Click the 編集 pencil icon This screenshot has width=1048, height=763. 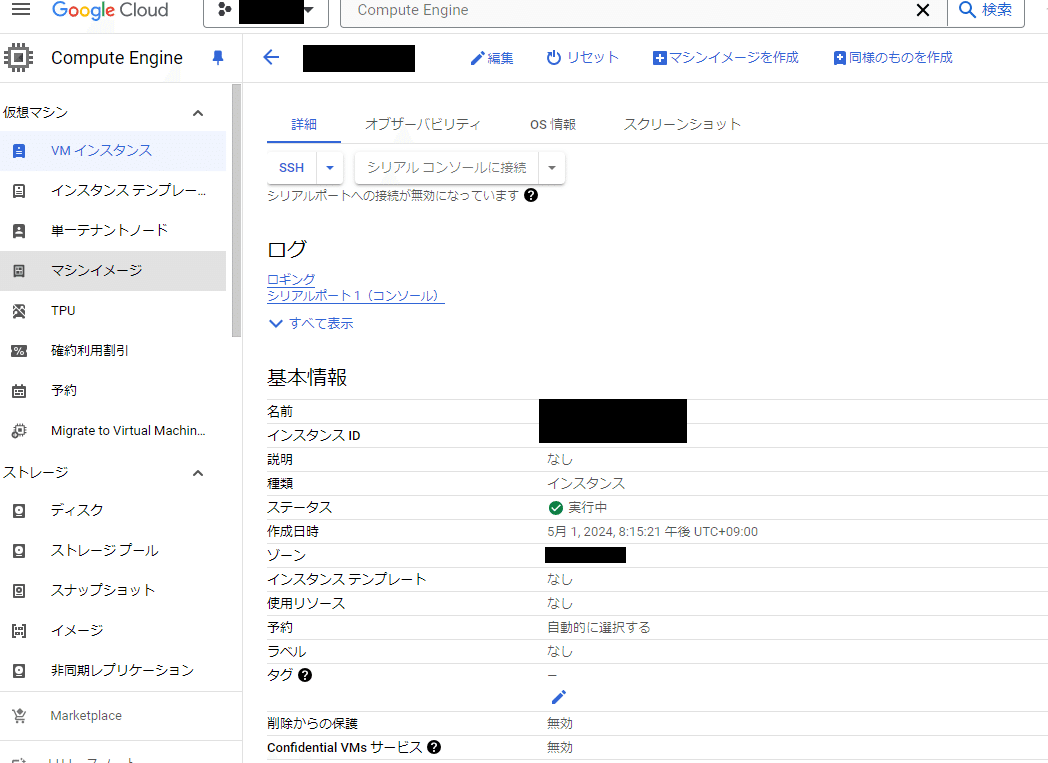(x=478, y=58)
